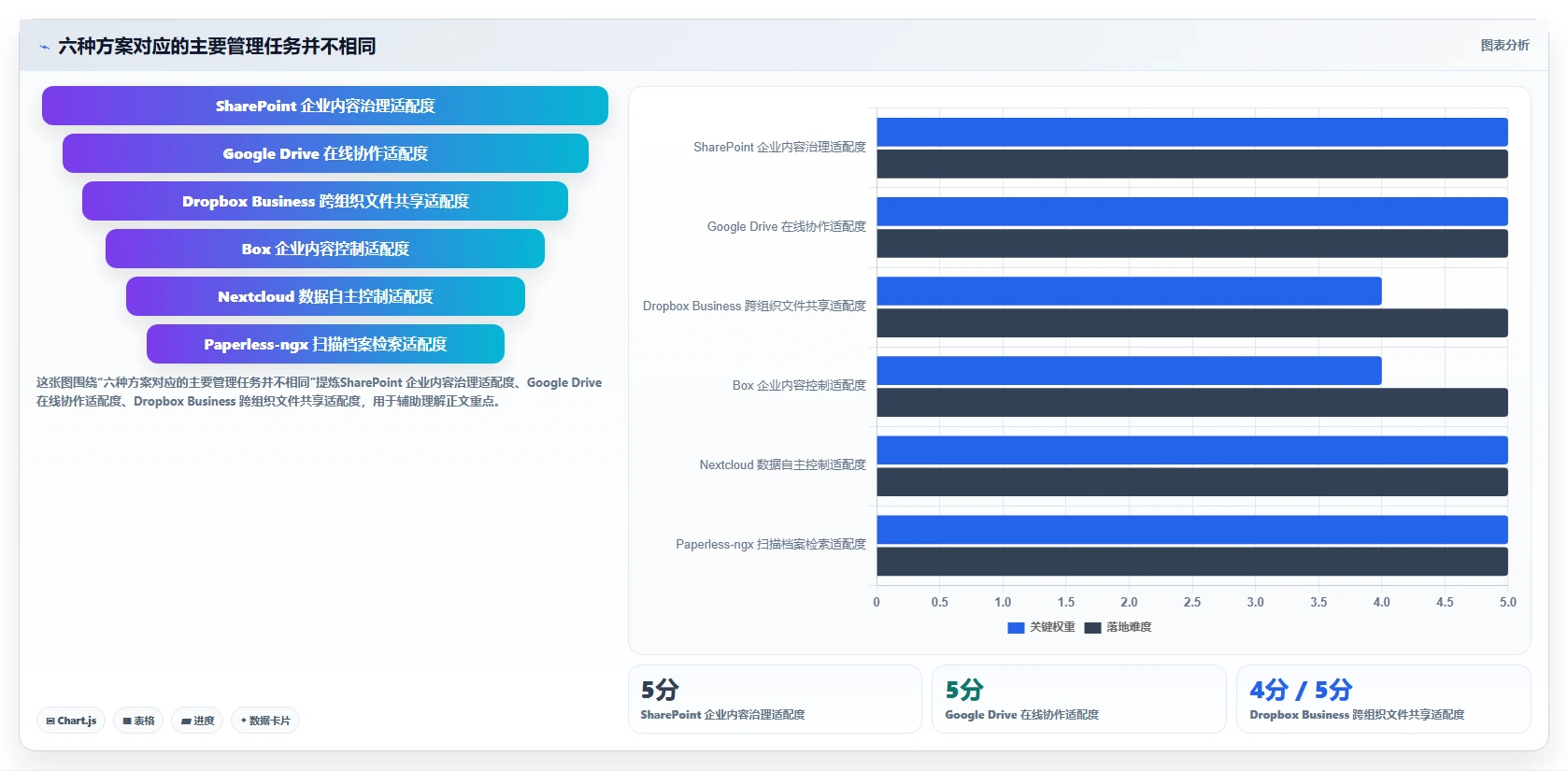
Task: Click the blue 关键权重 bar for Box
Action: click(1129, 370)
